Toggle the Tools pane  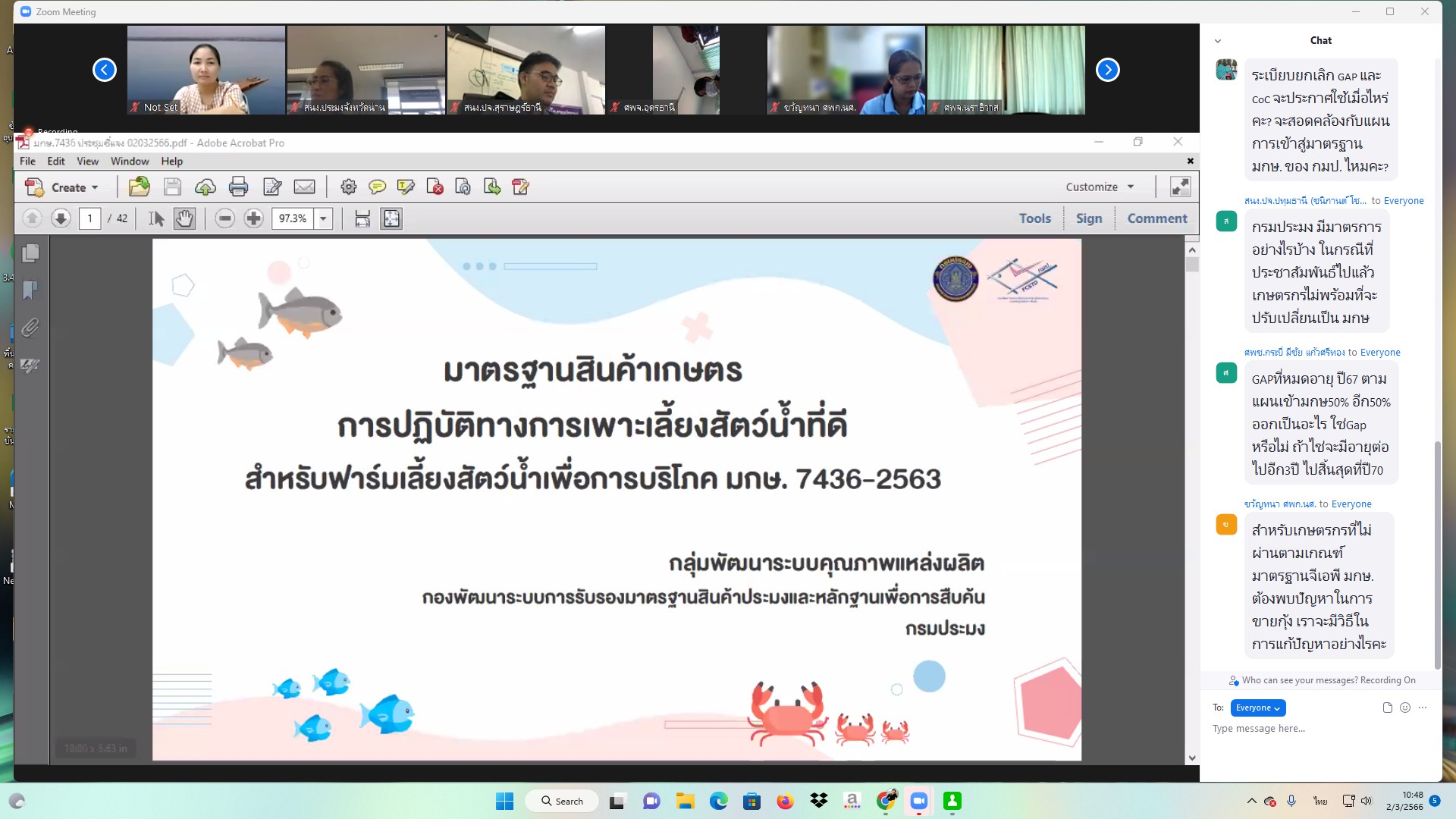(x=1034, y=218)
